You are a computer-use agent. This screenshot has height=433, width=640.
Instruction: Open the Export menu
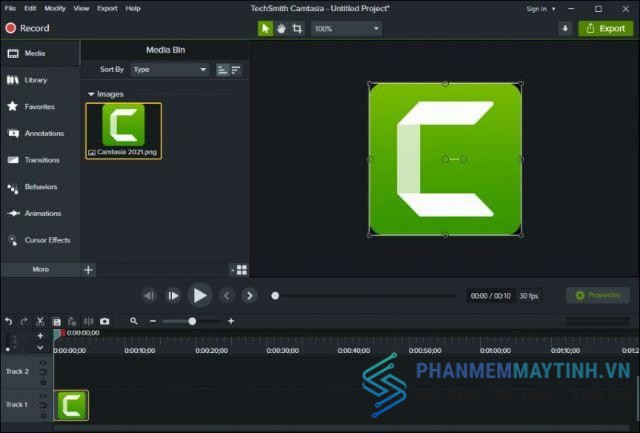coord(107,8)
